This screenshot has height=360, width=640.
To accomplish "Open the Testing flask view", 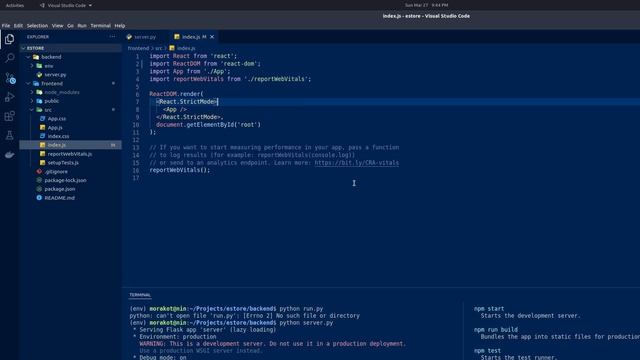I will pos(9,135).
